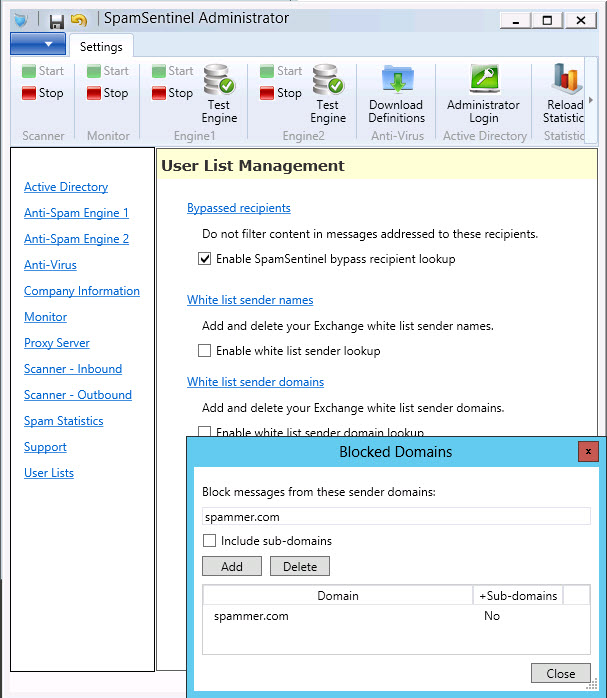This screenshot has width=607, height=698.
Task: Click Download Definitions for Anti-Virus
Action: pyautogui.click(x=397, y=94)
